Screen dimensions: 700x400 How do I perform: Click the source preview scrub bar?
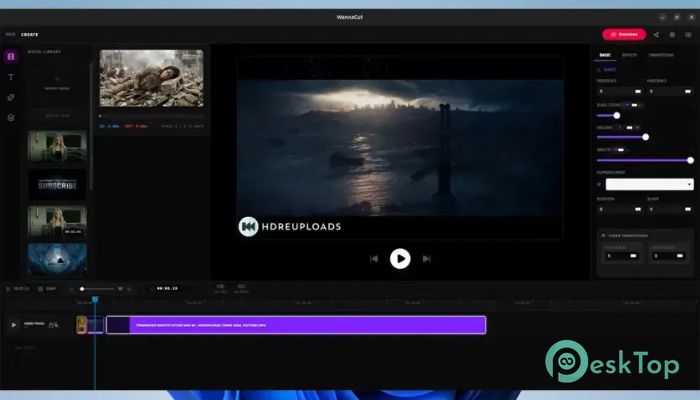coord(151,116)
